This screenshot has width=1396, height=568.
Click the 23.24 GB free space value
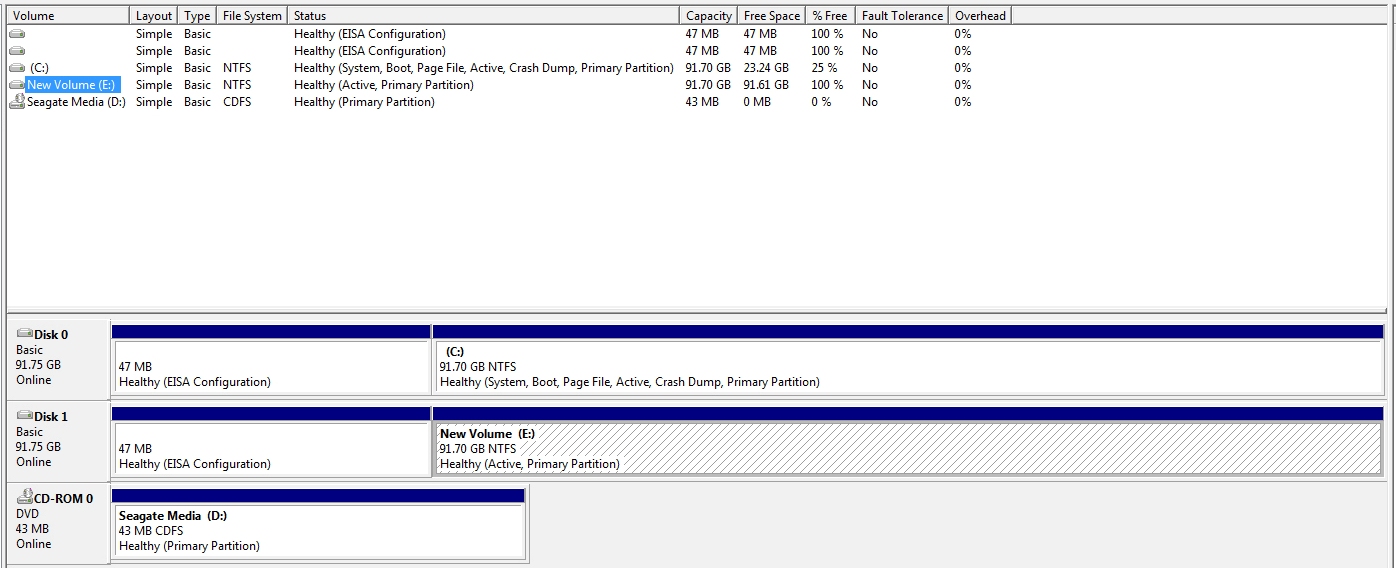pyautogui.click(x=766, y=68)
